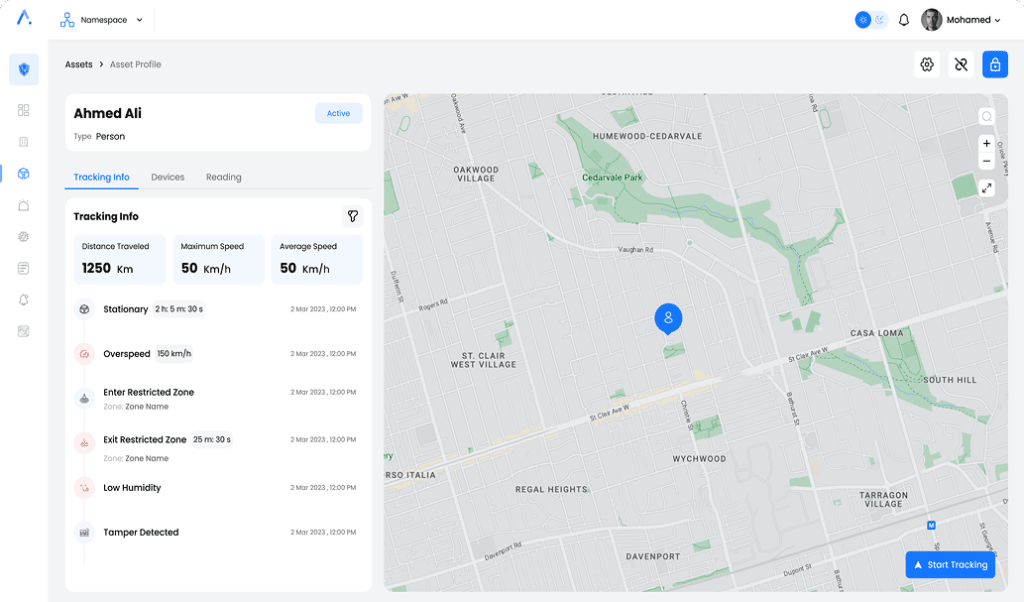Select the light mode sun toggle

[x=863, y=20]
